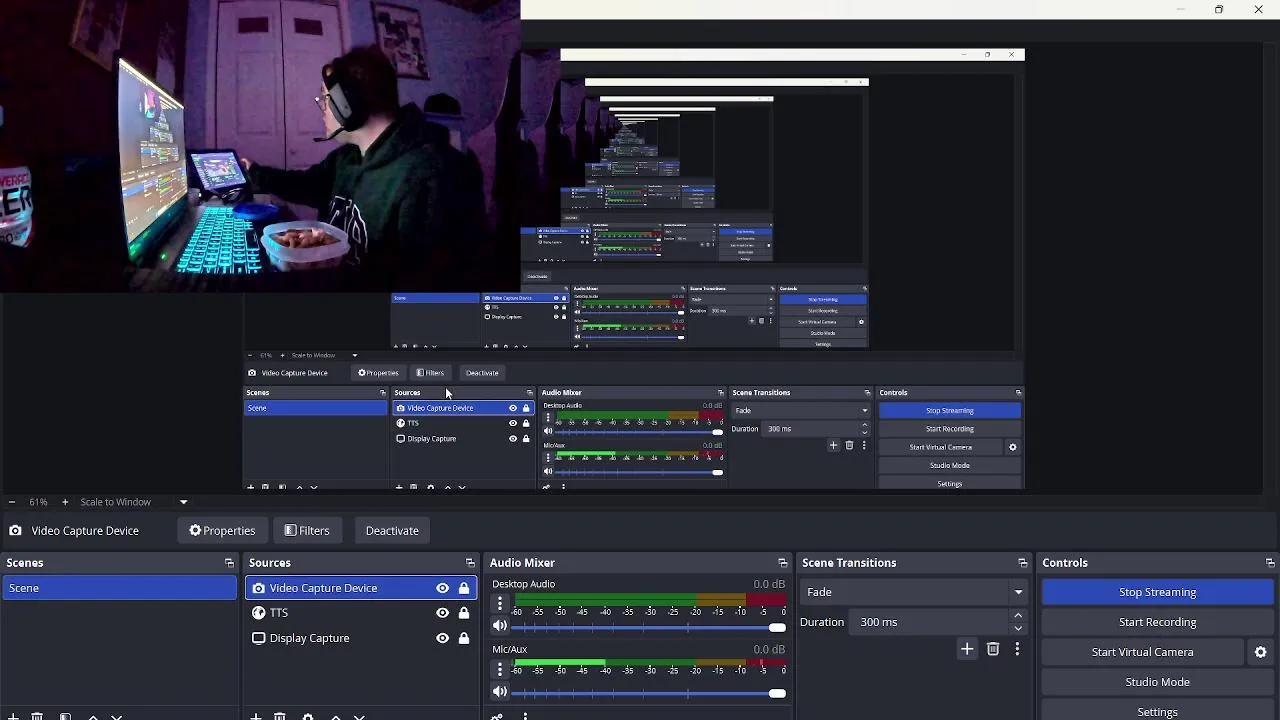Decrease transition duration with down arrow
The image size is (1280, 720).
[x=1018, y=628]
